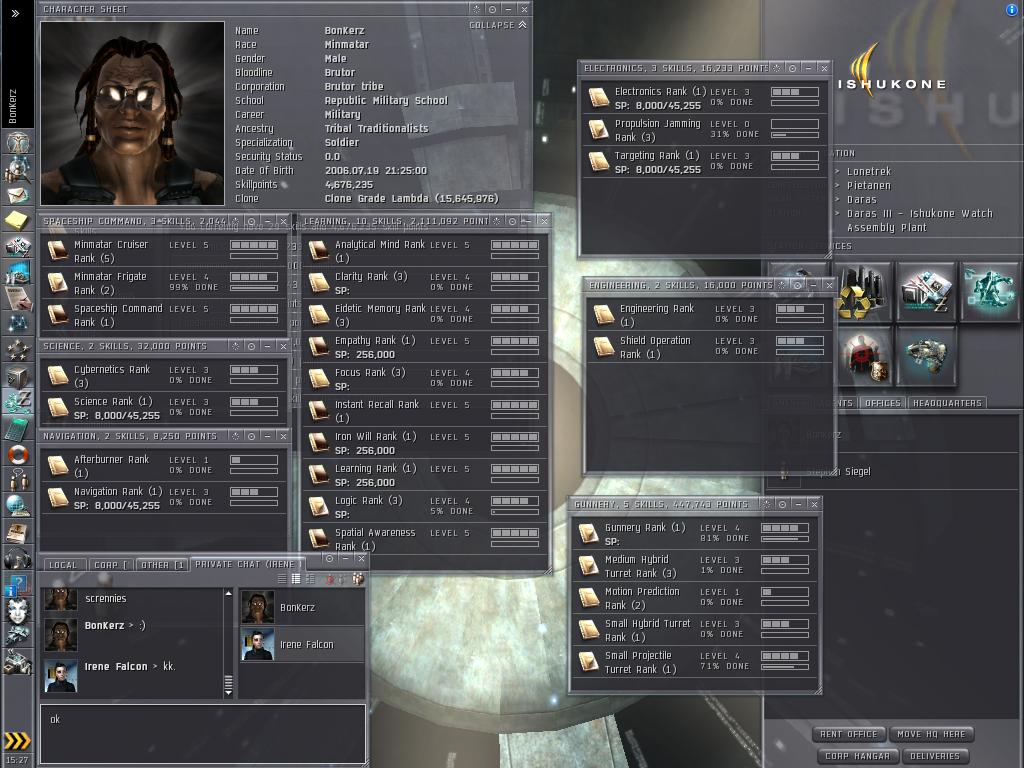This screenshot has height=768, width=1024.
Task: Open People & Places magnifier icon
Action: pyautogui.click(x=18, y=170)
